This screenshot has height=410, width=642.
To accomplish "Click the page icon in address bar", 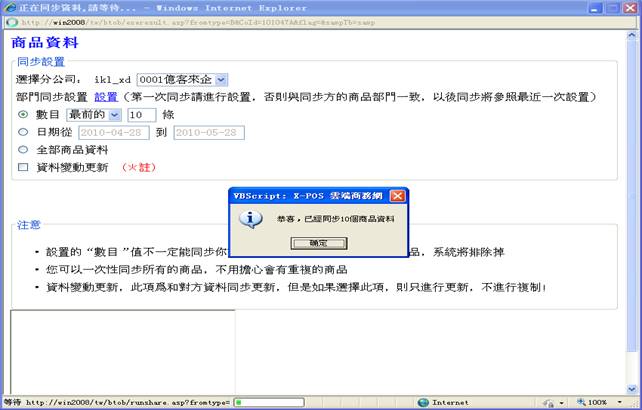I will tap(12, 21).
